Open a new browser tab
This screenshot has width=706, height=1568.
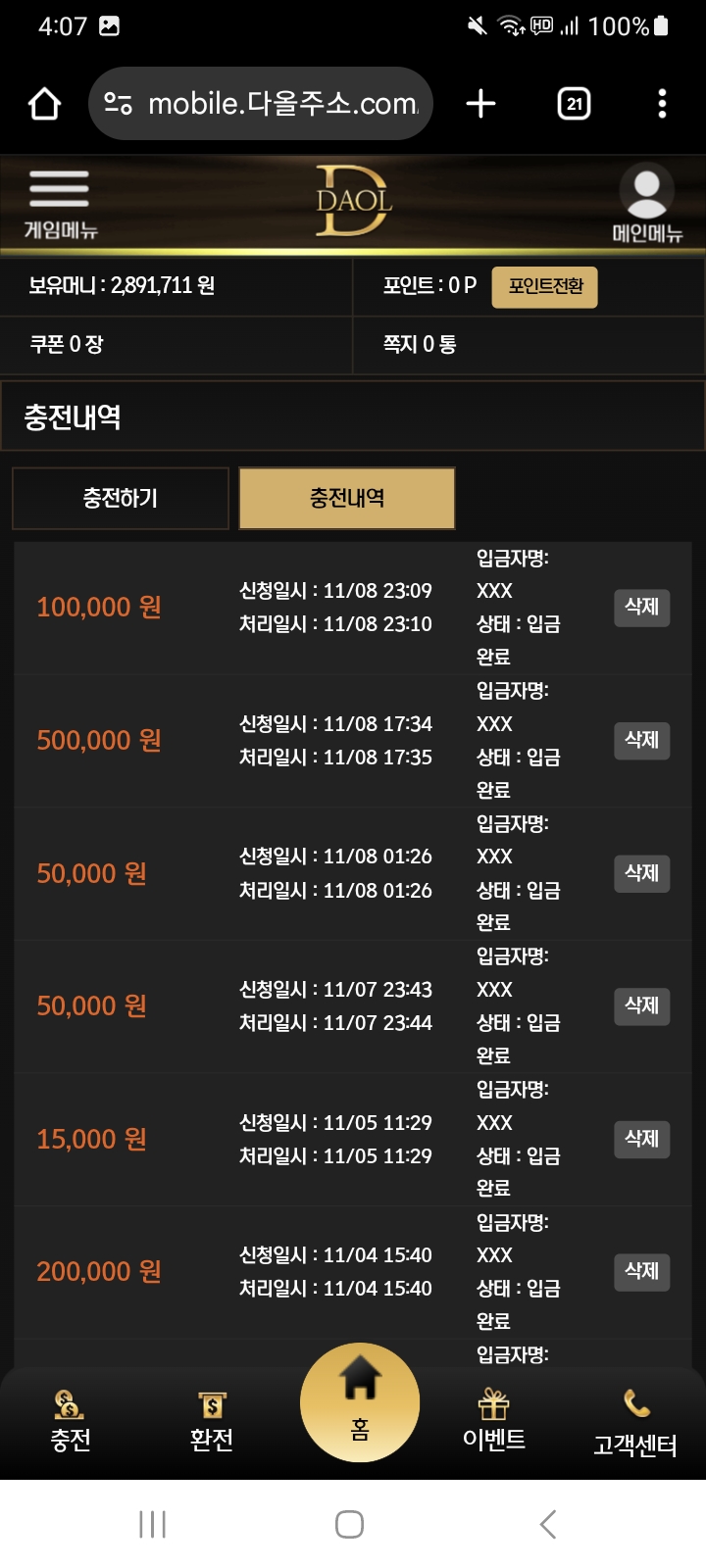480,104
